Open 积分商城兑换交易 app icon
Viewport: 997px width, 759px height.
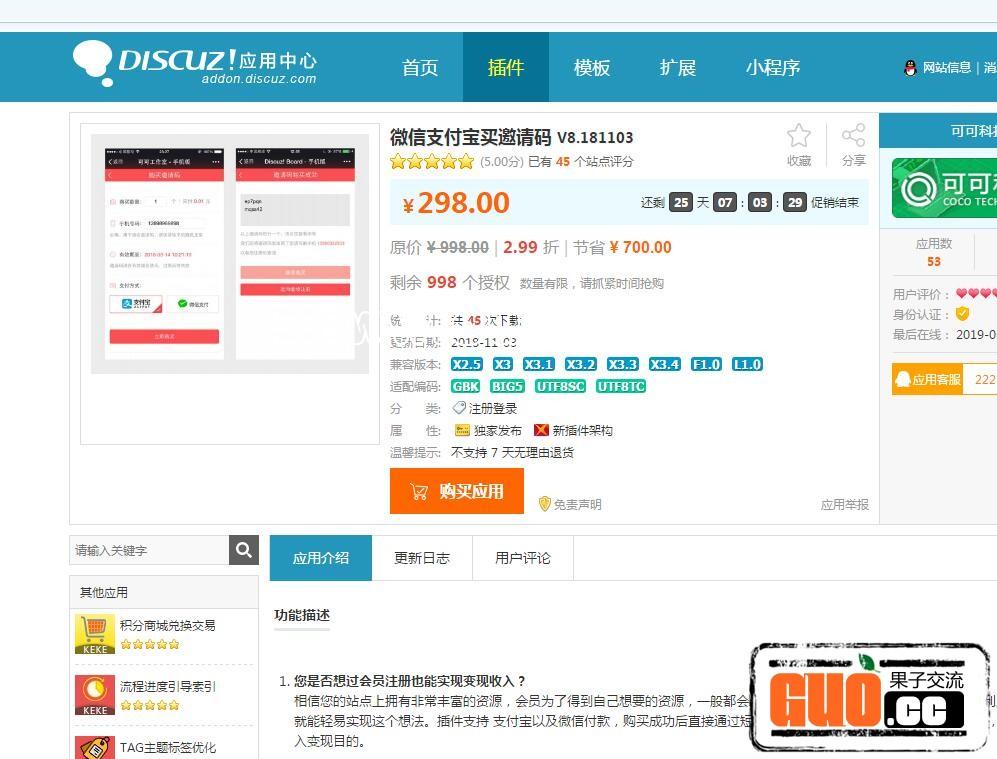pos(95,634)
